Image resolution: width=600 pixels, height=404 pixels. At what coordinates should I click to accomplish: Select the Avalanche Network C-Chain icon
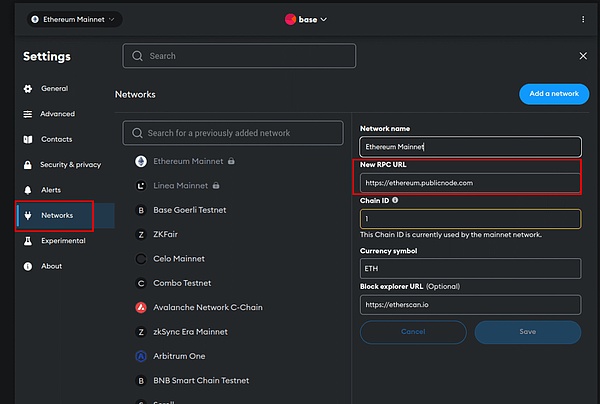140,307
